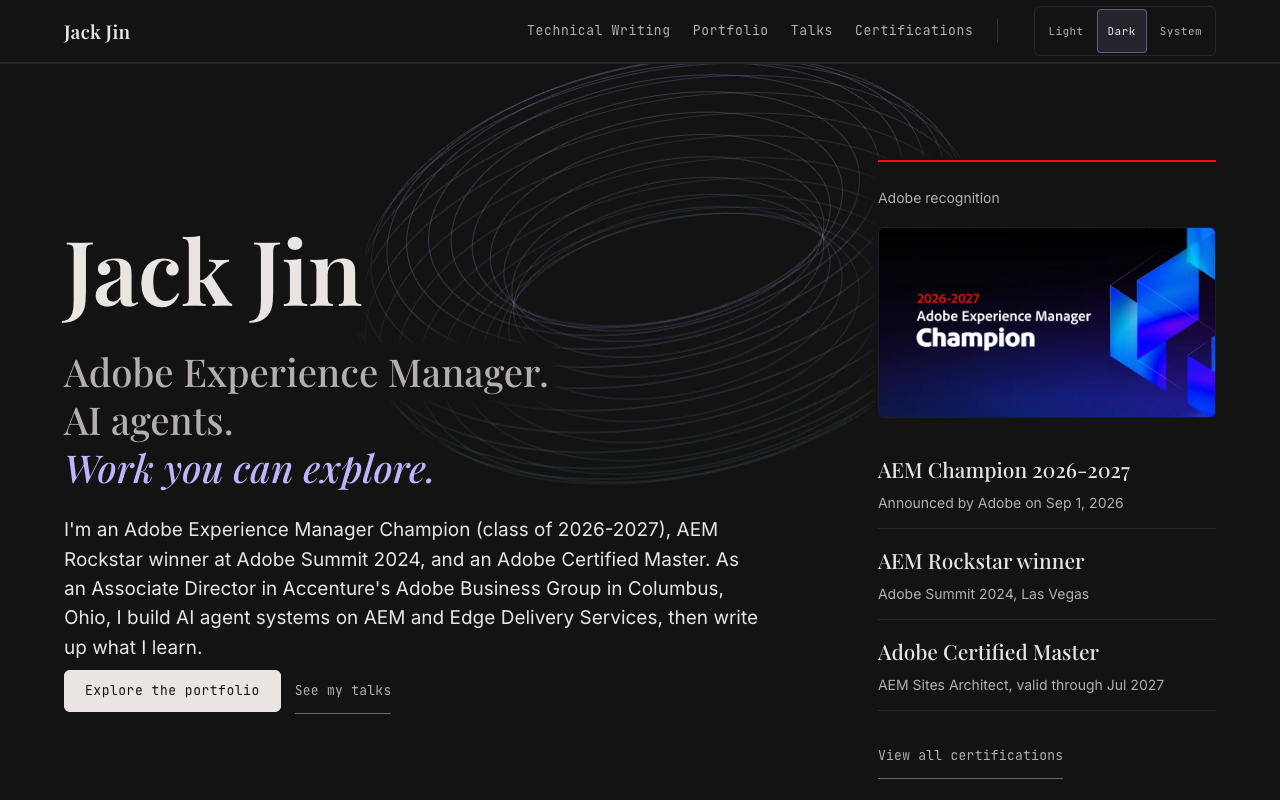The image size is (1280, 800).
Task: Visit the Certifications nav item
Action: 914,31
